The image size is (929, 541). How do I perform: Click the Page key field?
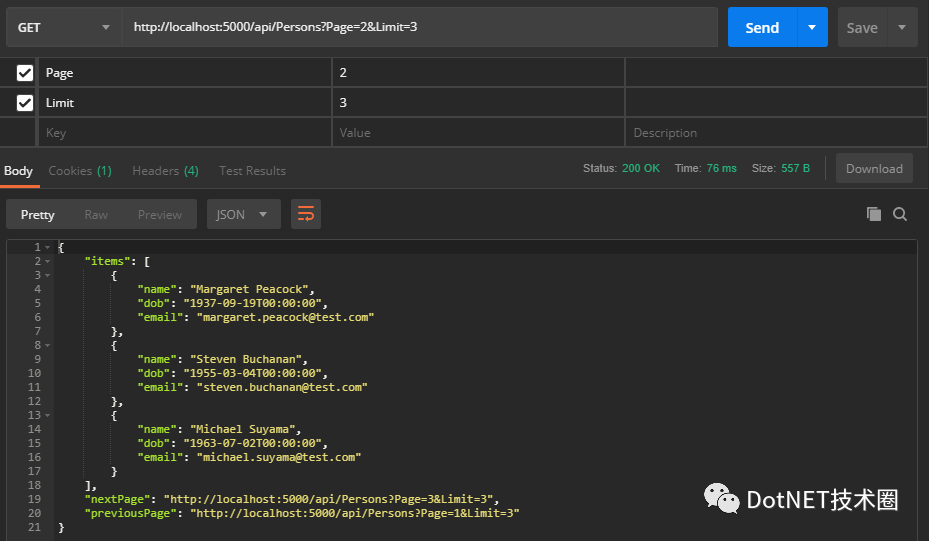click(185, 73)
